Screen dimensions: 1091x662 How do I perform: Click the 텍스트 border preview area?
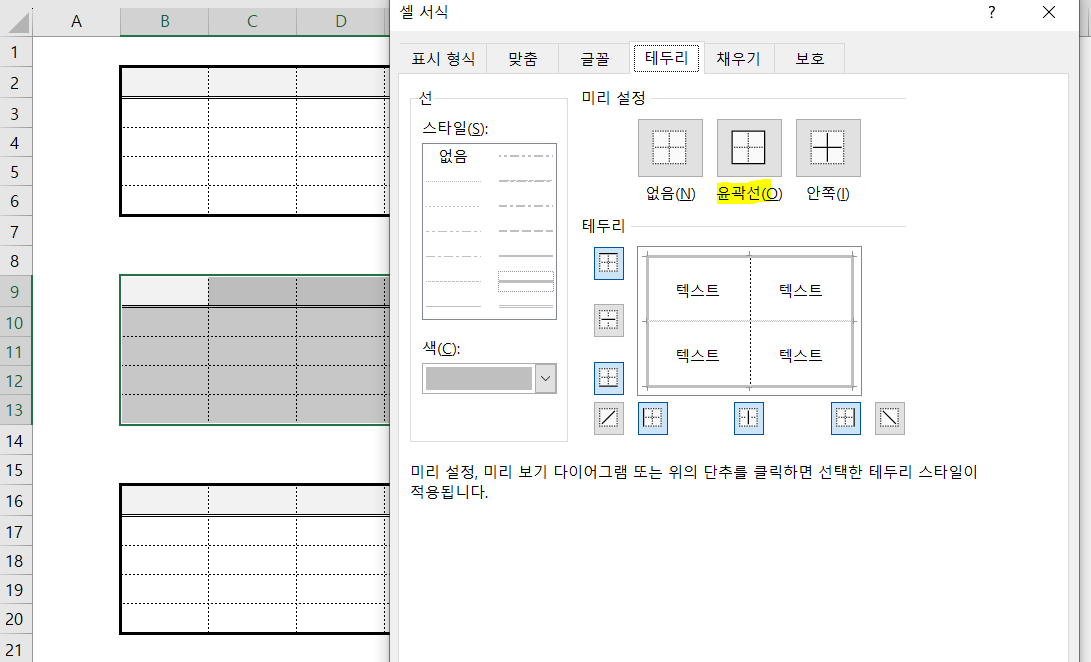click(749, 320)
